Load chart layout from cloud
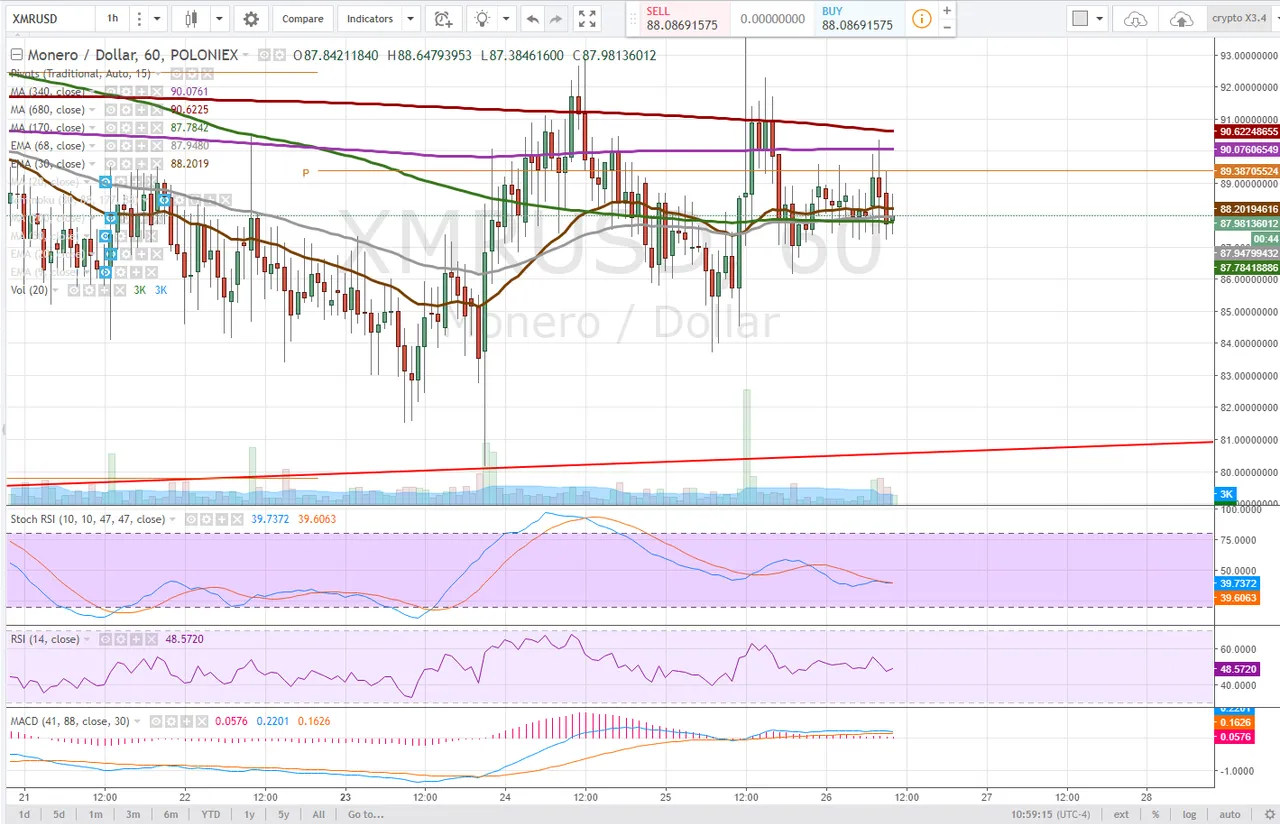The width and height of the screenshot is (1280, 824). click(x=1135, y=19)
